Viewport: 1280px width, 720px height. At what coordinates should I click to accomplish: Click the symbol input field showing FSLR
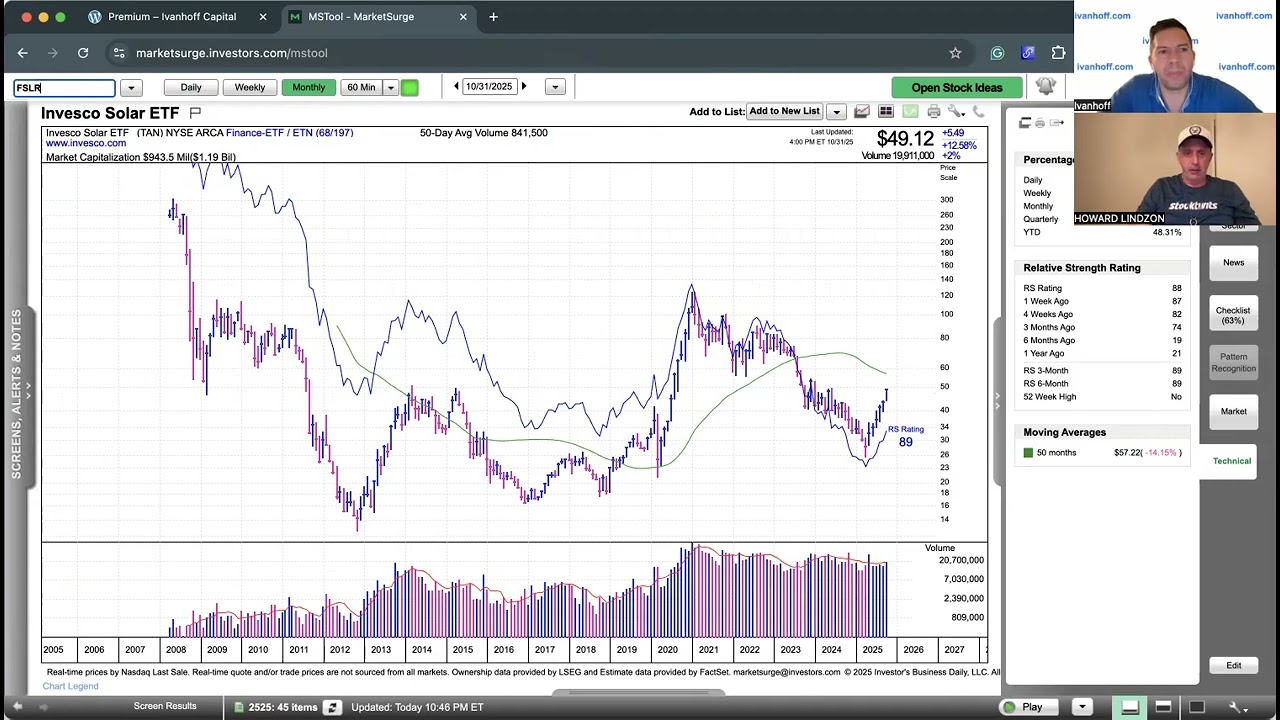coord(64,88)
